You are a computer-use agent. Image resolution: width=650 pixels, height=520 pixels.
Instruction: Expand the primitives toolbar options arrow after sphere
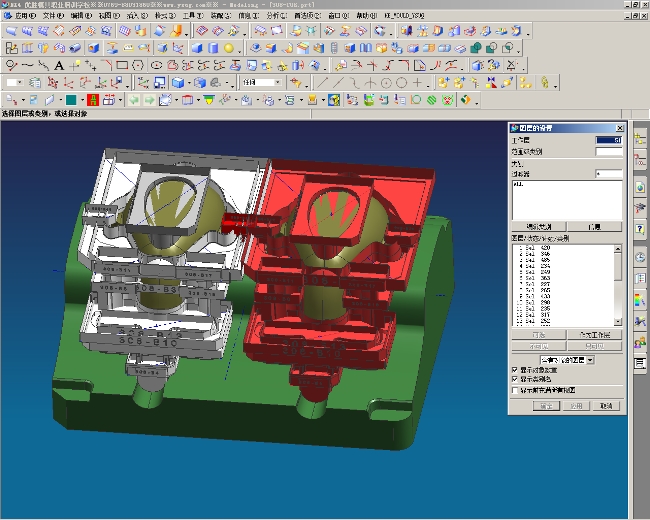click(240, 51)
